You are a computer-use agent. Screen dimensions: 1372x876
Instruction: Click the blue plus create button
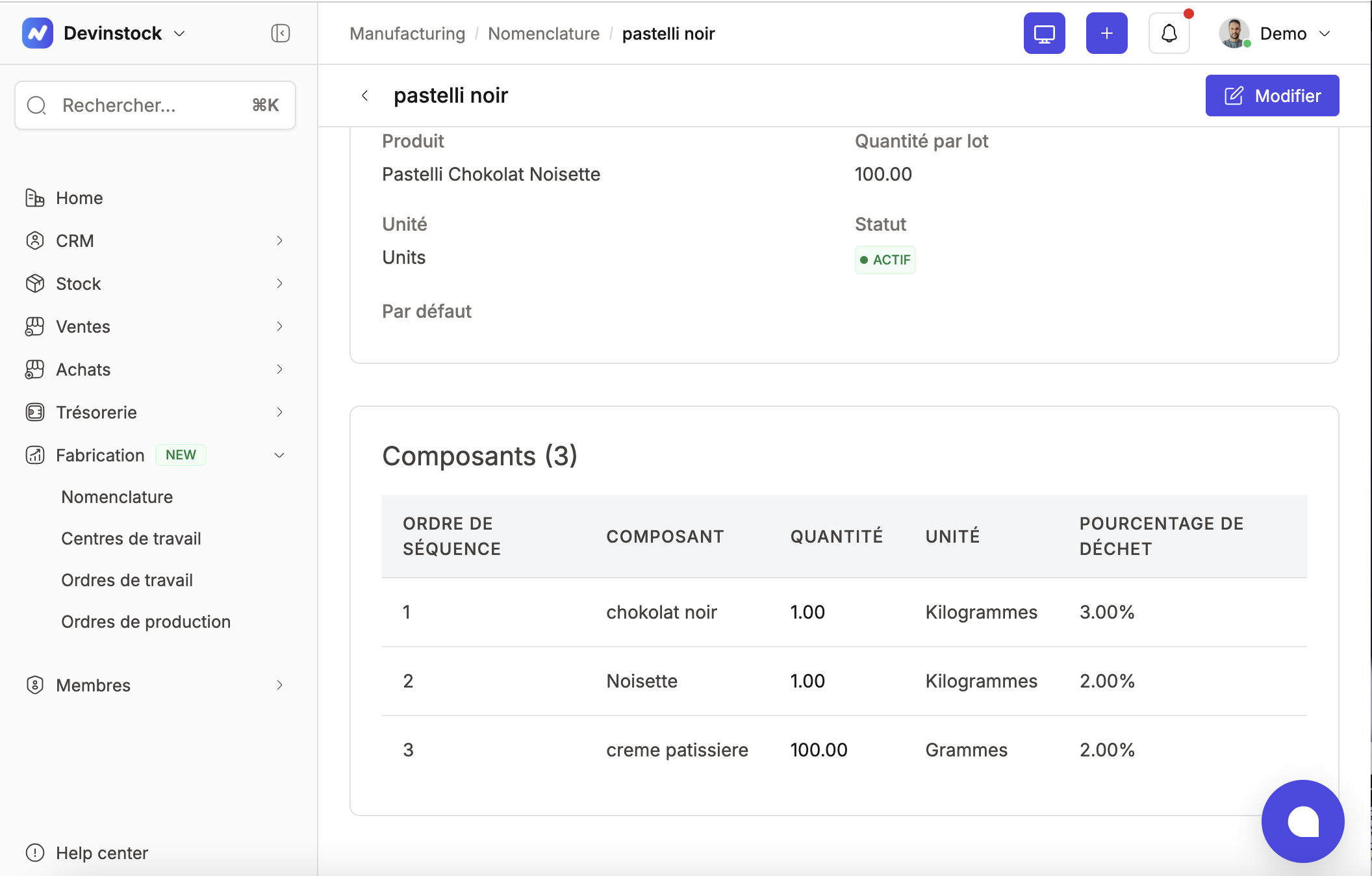[1106, 33]
